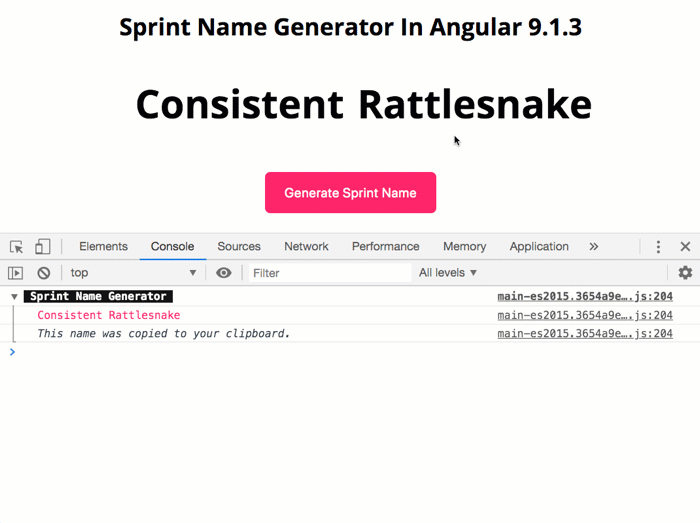
Task: Toggle the device toolbar icon
Action: tap(42, 246)
